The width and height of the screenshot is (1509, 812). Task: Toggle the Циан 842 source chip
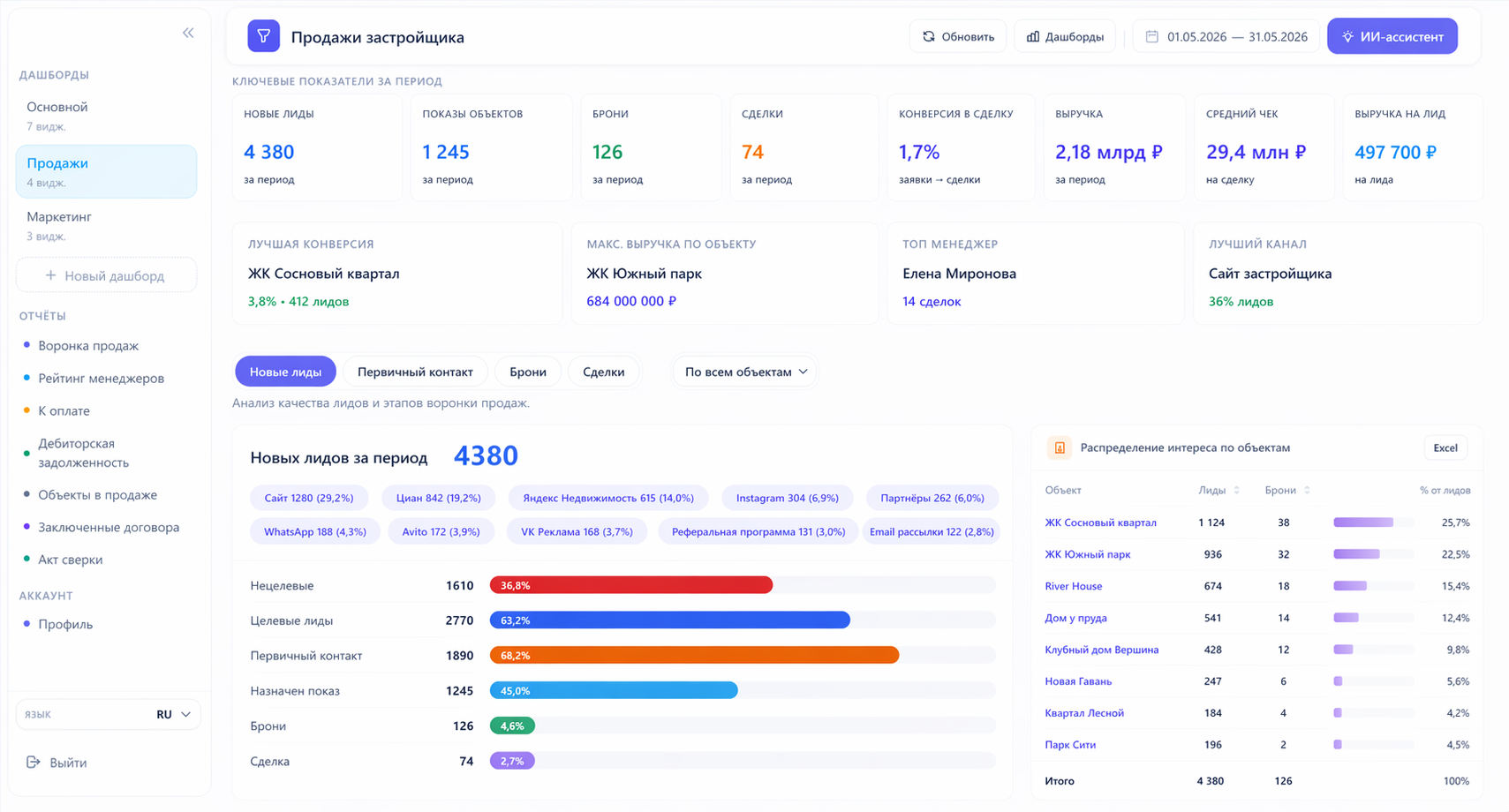coord(439,498)
